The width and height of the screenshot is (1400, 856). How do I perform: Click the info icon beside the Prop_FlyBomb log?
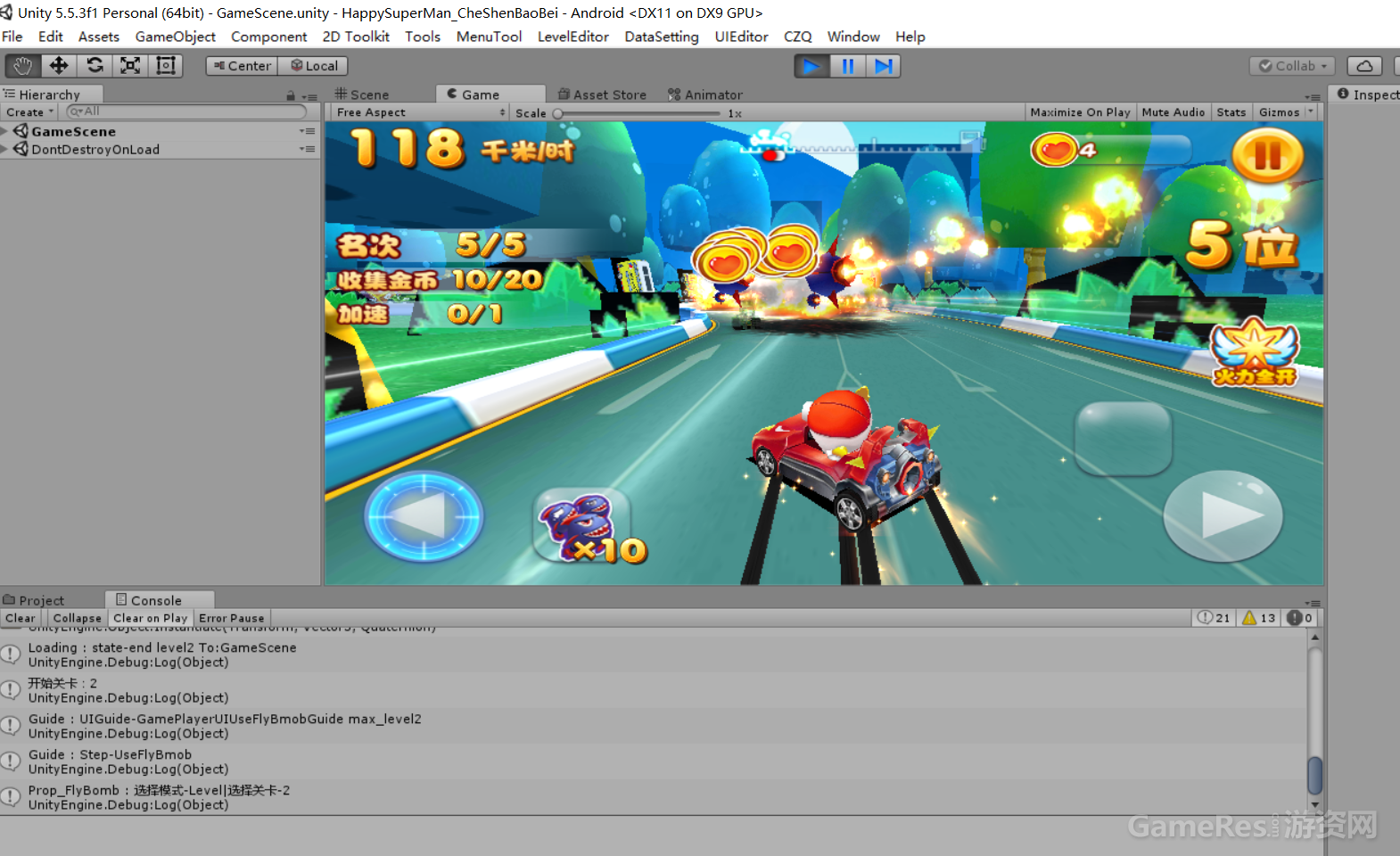(x=11, y=797)
